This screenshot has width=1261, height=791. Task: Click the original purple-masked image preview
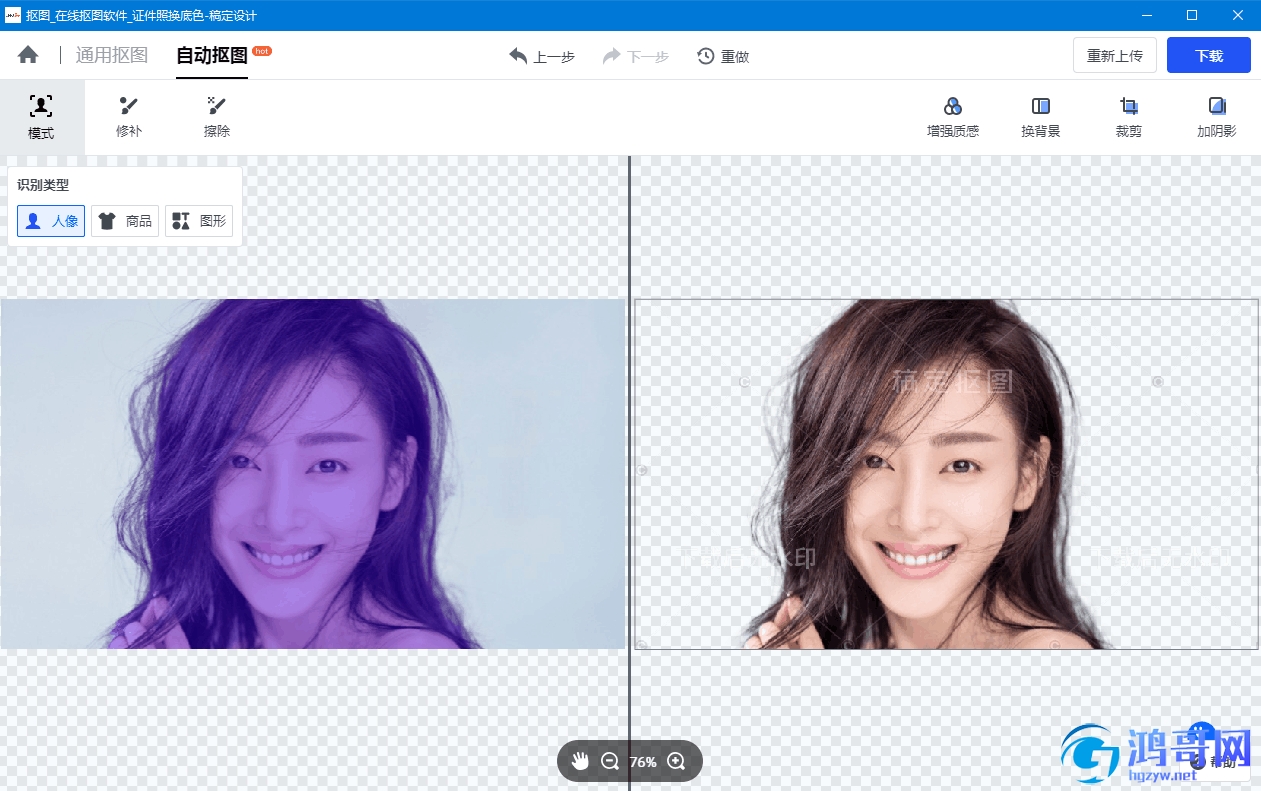point(313,474)
